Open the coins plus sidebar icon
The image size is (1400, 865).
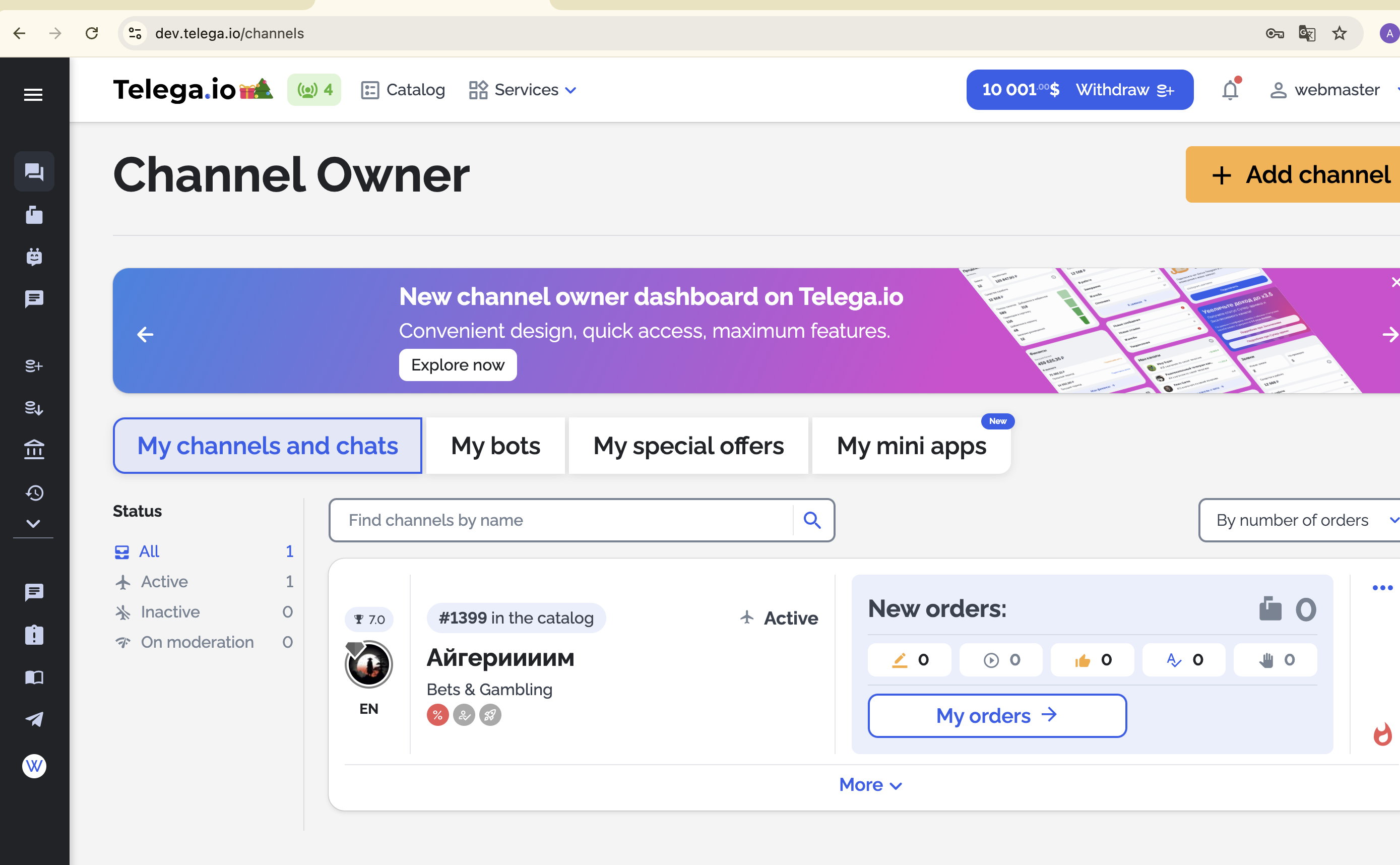pos(34,365)
